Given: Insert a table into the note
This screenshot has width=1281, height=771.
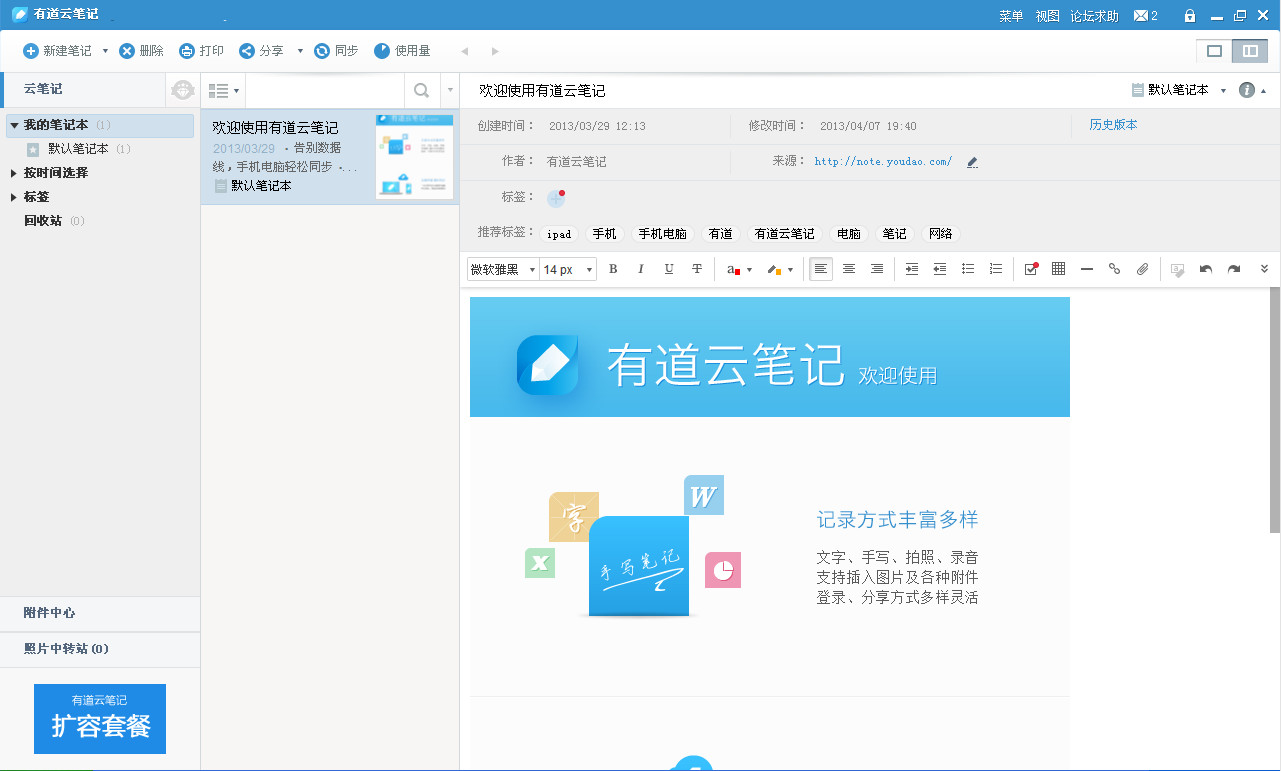Looking at the screenshot, I should [1057, 268].
